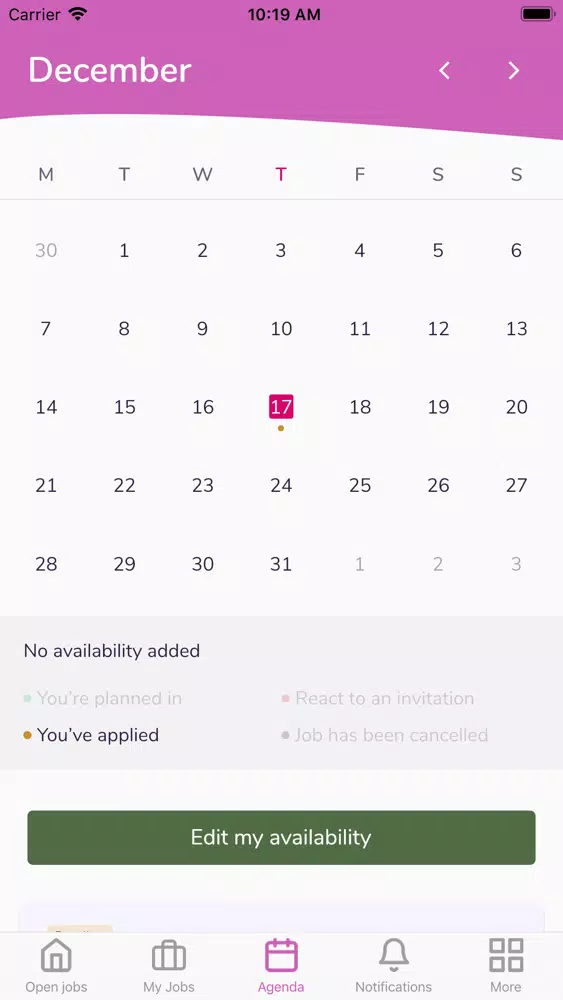The width and height of the screenshot is (563, 1000).
Task: Tap the You've applied legend item
Action: tap(91, 735)
